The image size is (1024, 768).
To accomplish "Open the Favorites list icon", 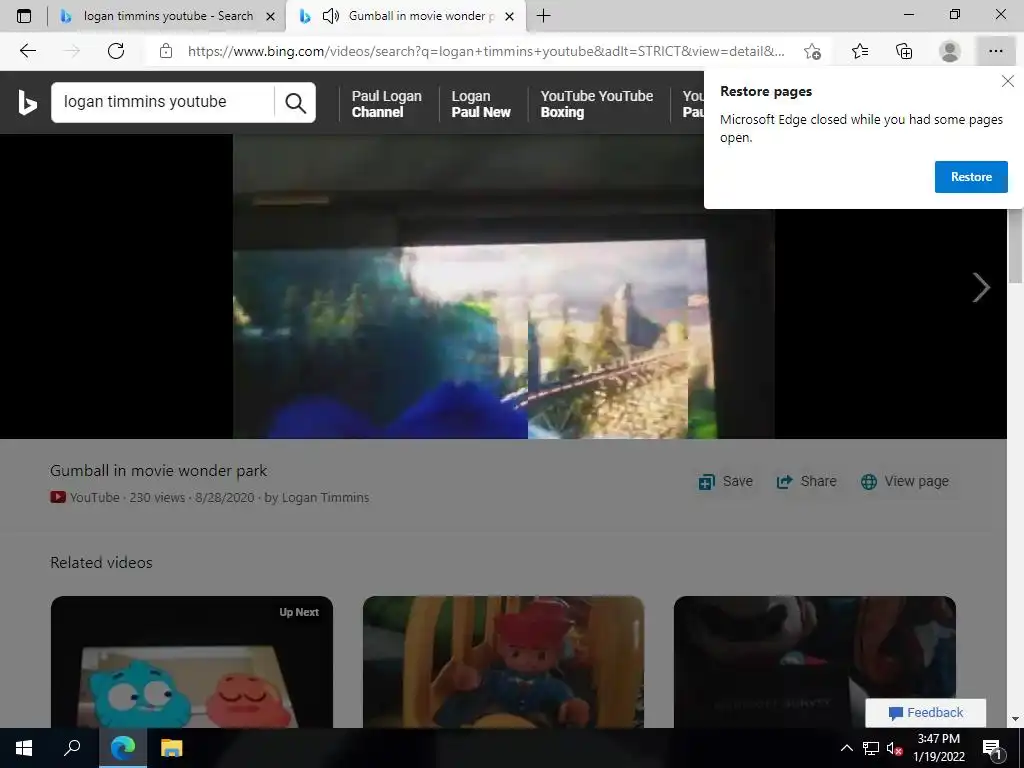I will (x=860, y=51).
